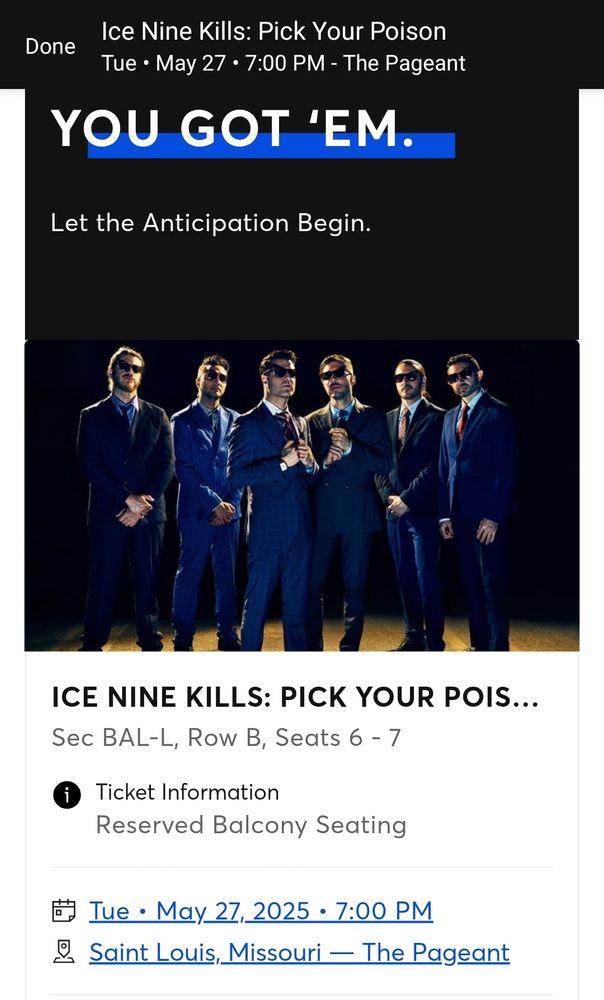Tap the YOU GOT 'EM heading
Viewport: 604px width, 1000px height.
[232, 128]
